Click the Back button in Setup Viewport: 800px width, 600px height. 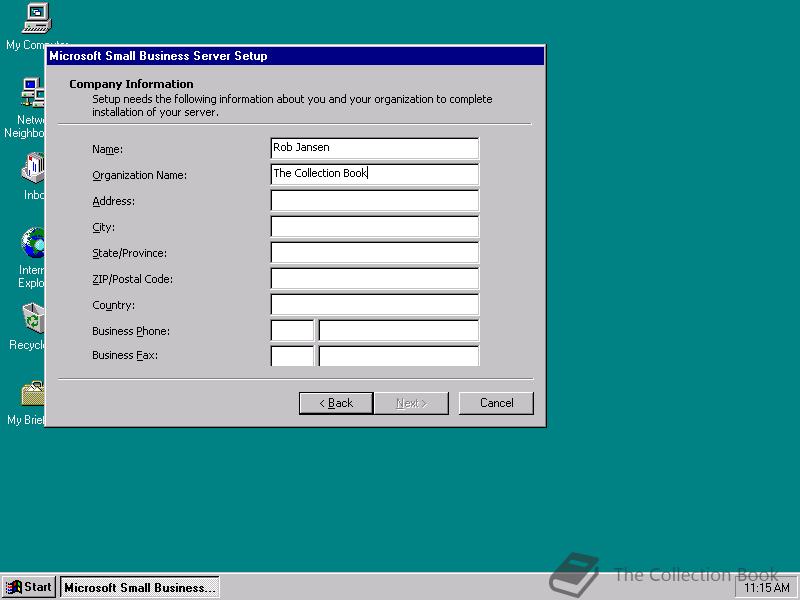click(x=335, y=403)
